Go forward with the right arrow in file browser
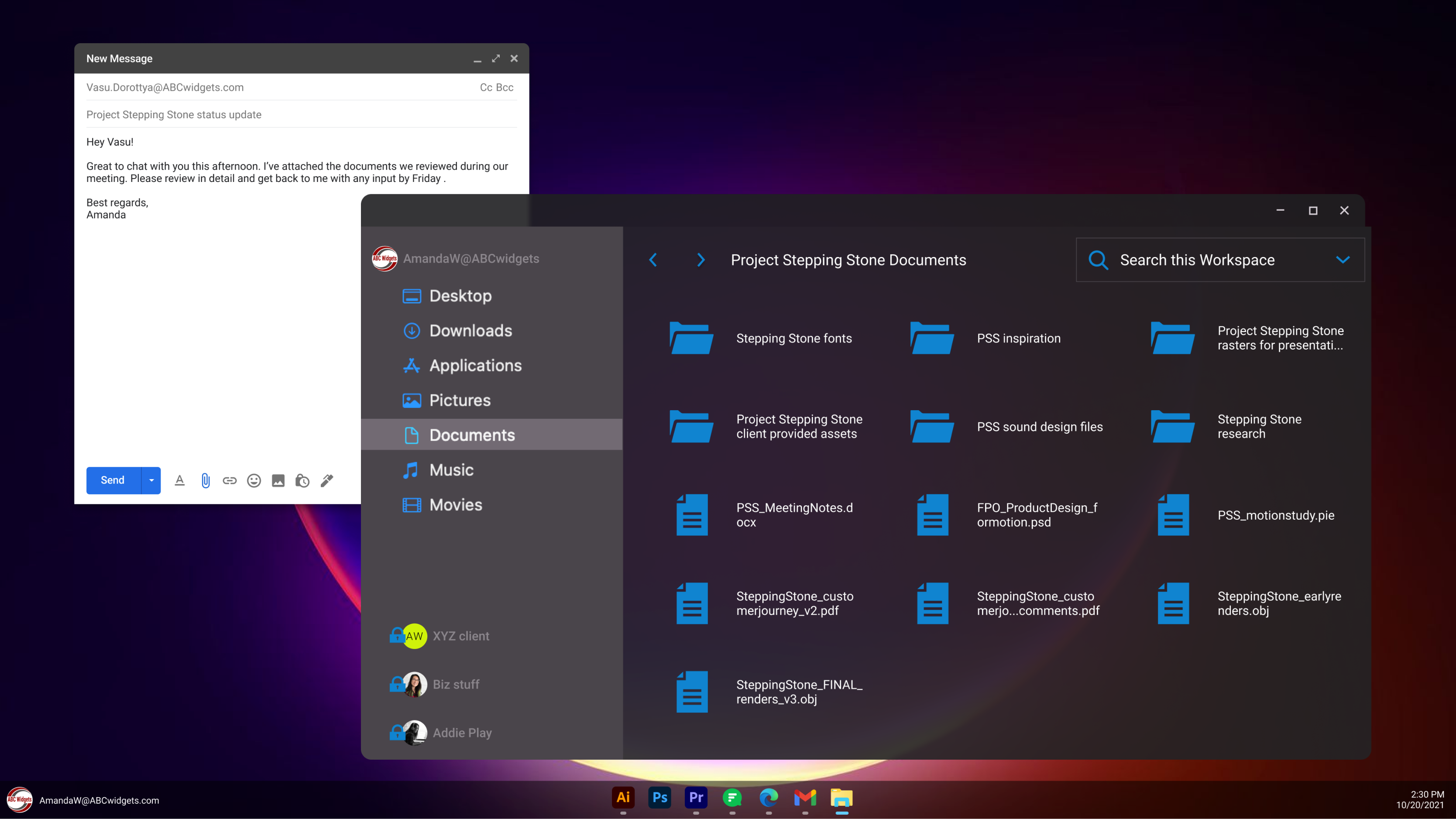1456x819 pixels. (x=701, y=260)
